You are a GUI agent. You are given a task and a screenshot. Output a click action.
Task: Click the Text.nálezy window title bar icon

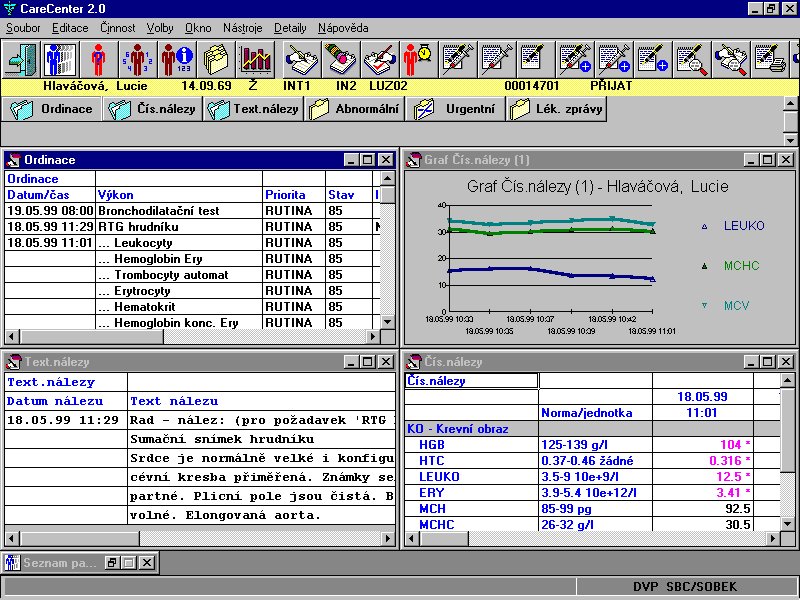click(x=13, y=362)
